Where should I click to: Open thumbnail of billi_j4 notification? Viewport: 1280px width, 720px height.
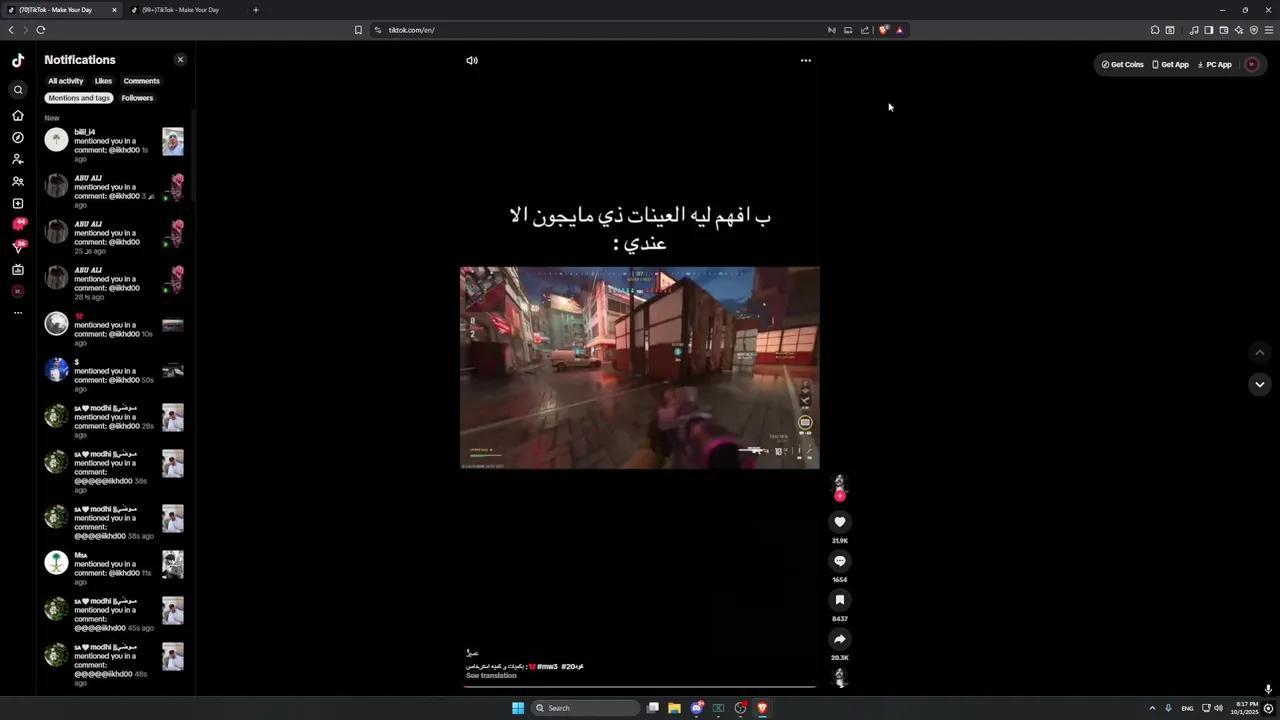[x=173, y=141]
